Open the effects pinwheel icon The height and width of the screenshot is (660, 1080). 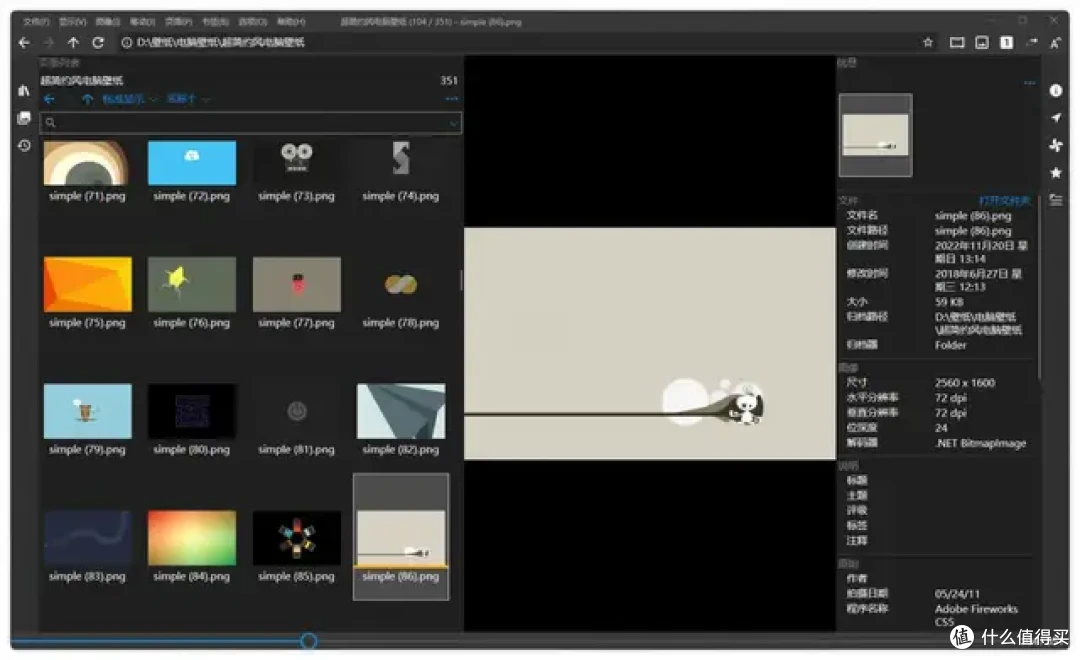(1055, 146)
